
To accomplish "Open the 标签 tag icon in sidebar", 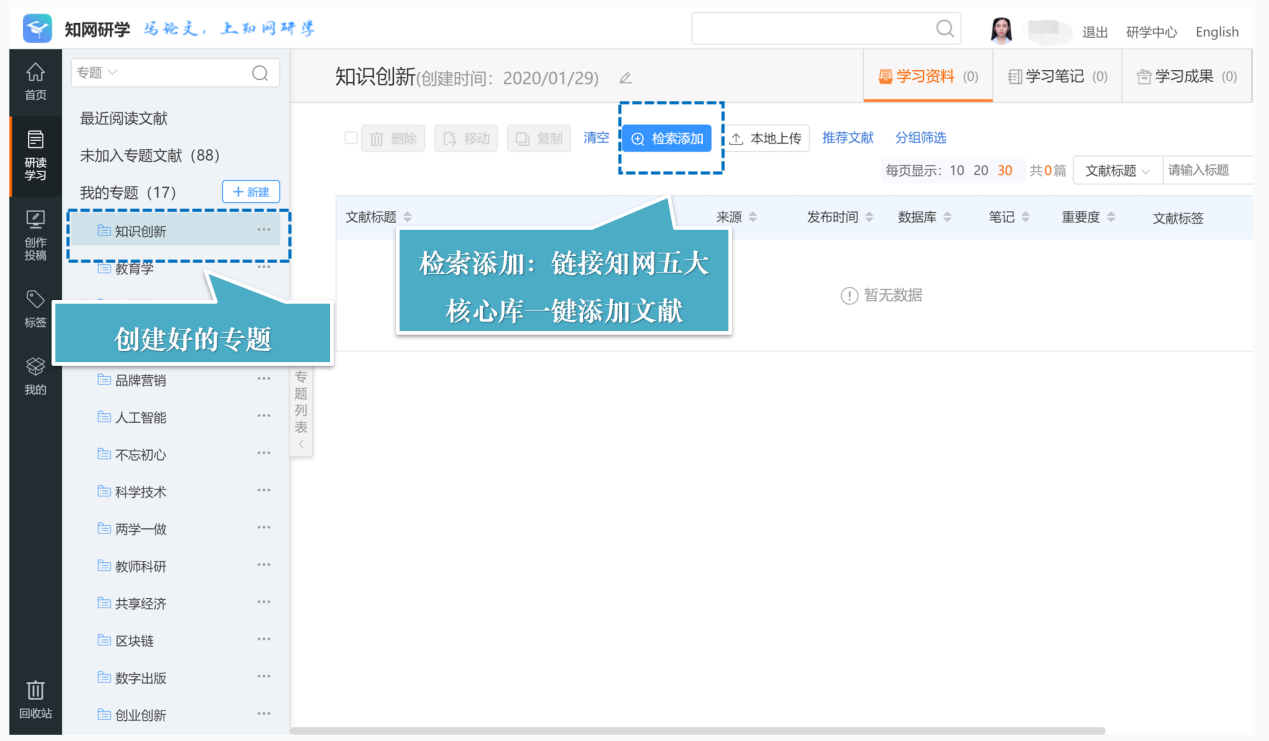I will 35,309.
